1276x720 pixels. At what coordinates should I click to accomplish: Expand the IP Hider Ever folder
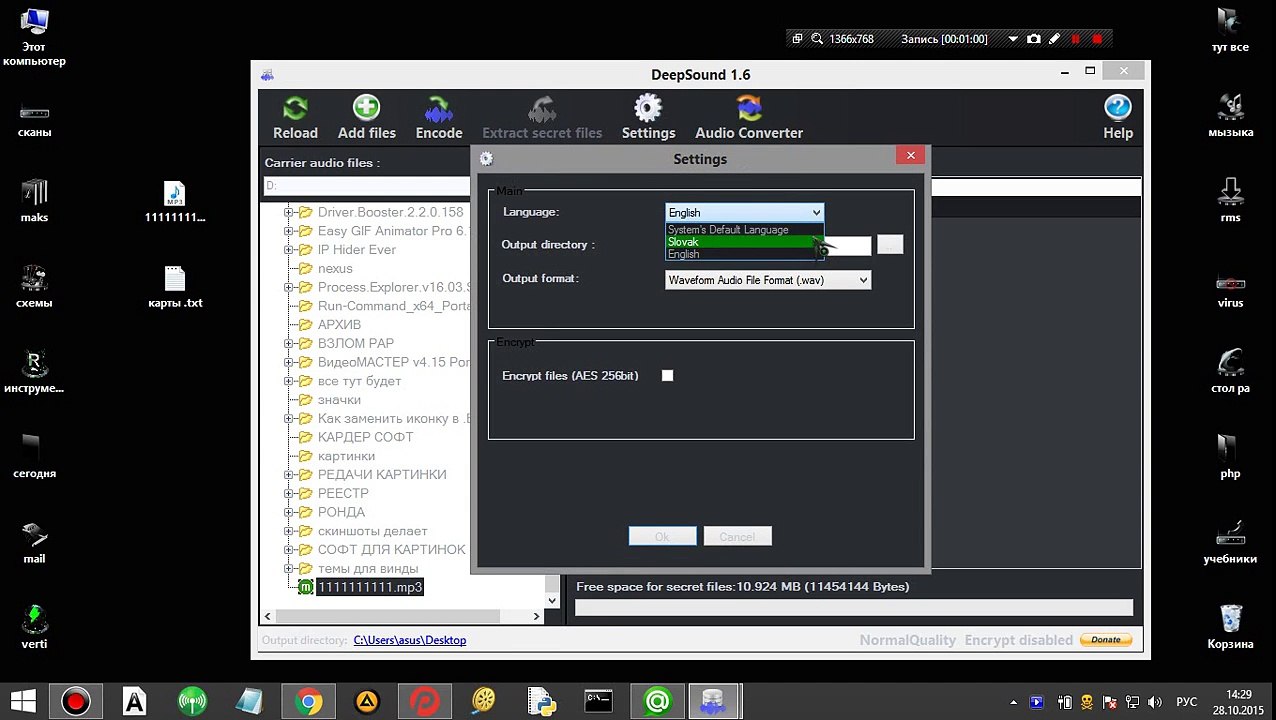tap(288, 250)
